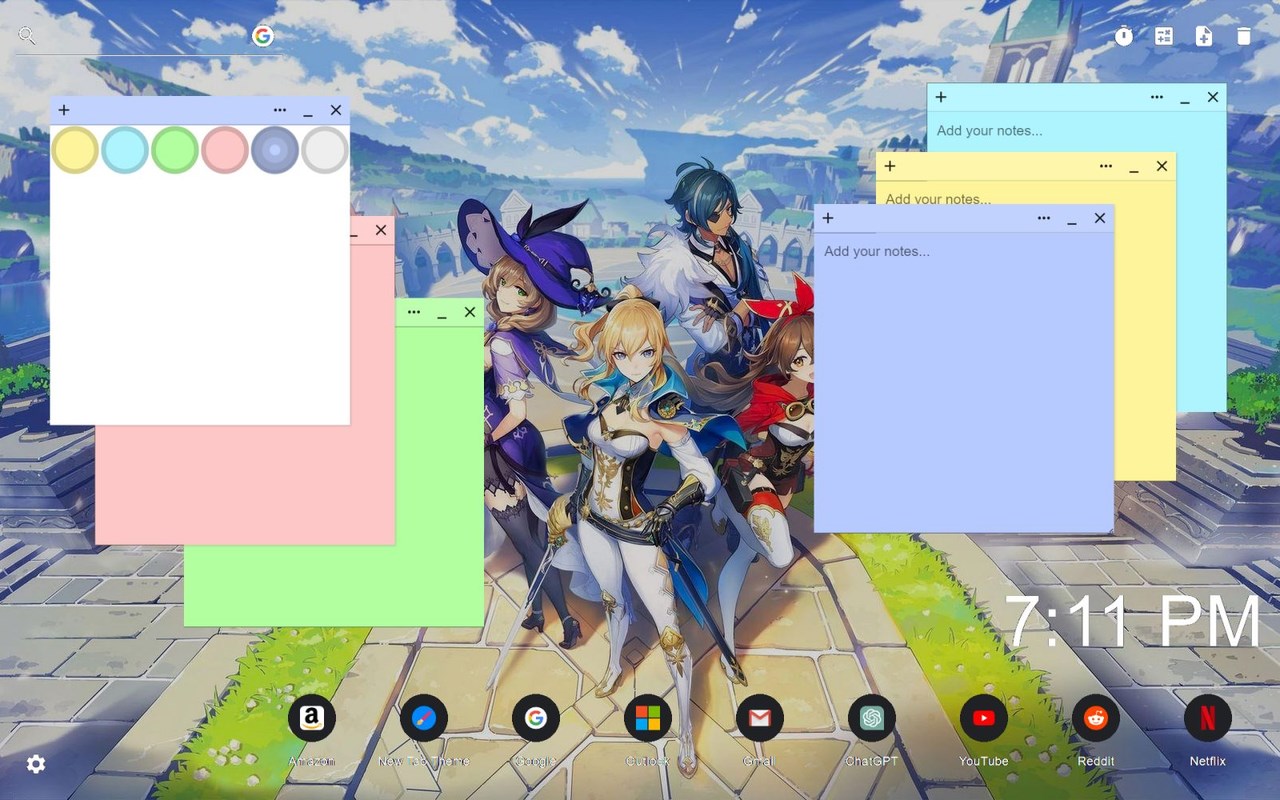Viewport: 1280px width, 800px height.
Task: Open the calculator widget
Action: pyautogui.click(x=1164, y=36)
